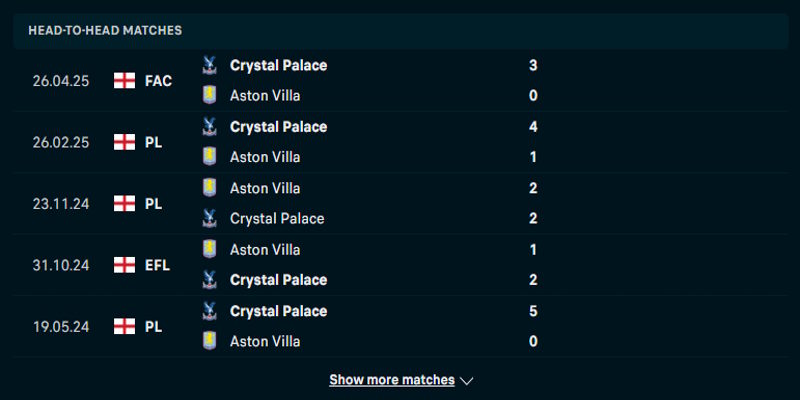Click England flag beside FAC competition

pyautogui.click(x=125, y=81)
